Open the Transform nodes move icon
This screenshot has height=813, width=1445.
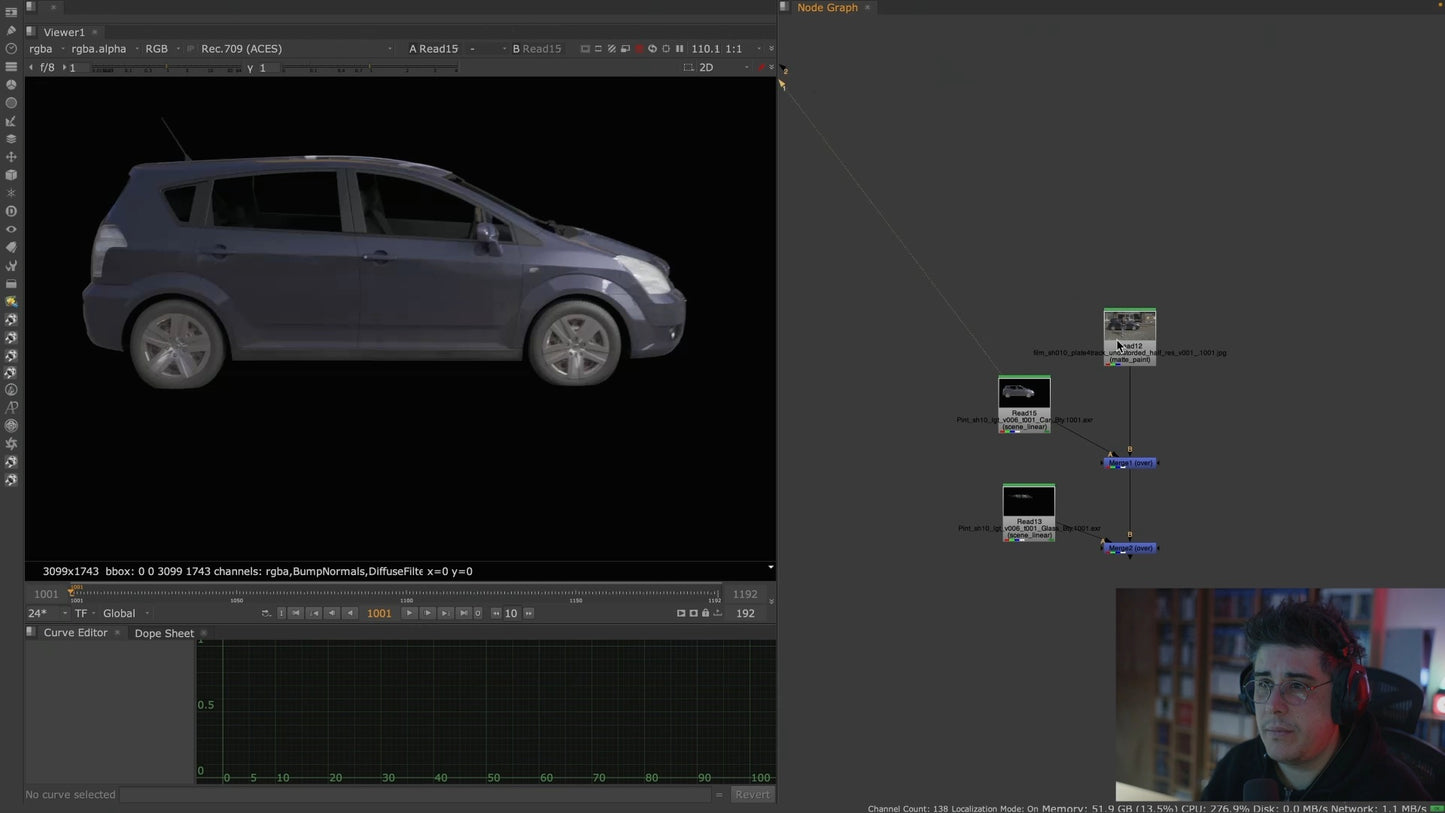(x=11, y=157)
